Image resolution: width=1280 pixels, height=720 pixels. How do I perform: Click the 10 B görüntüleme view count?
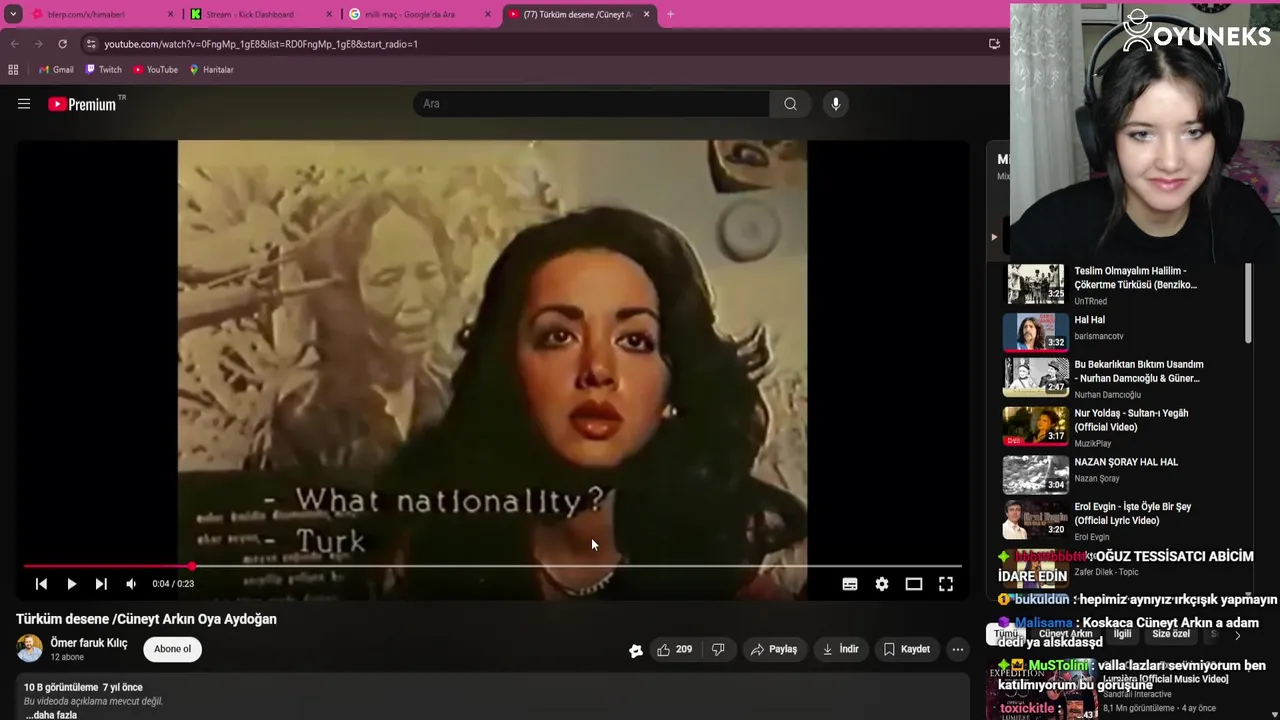click(61, 688)
